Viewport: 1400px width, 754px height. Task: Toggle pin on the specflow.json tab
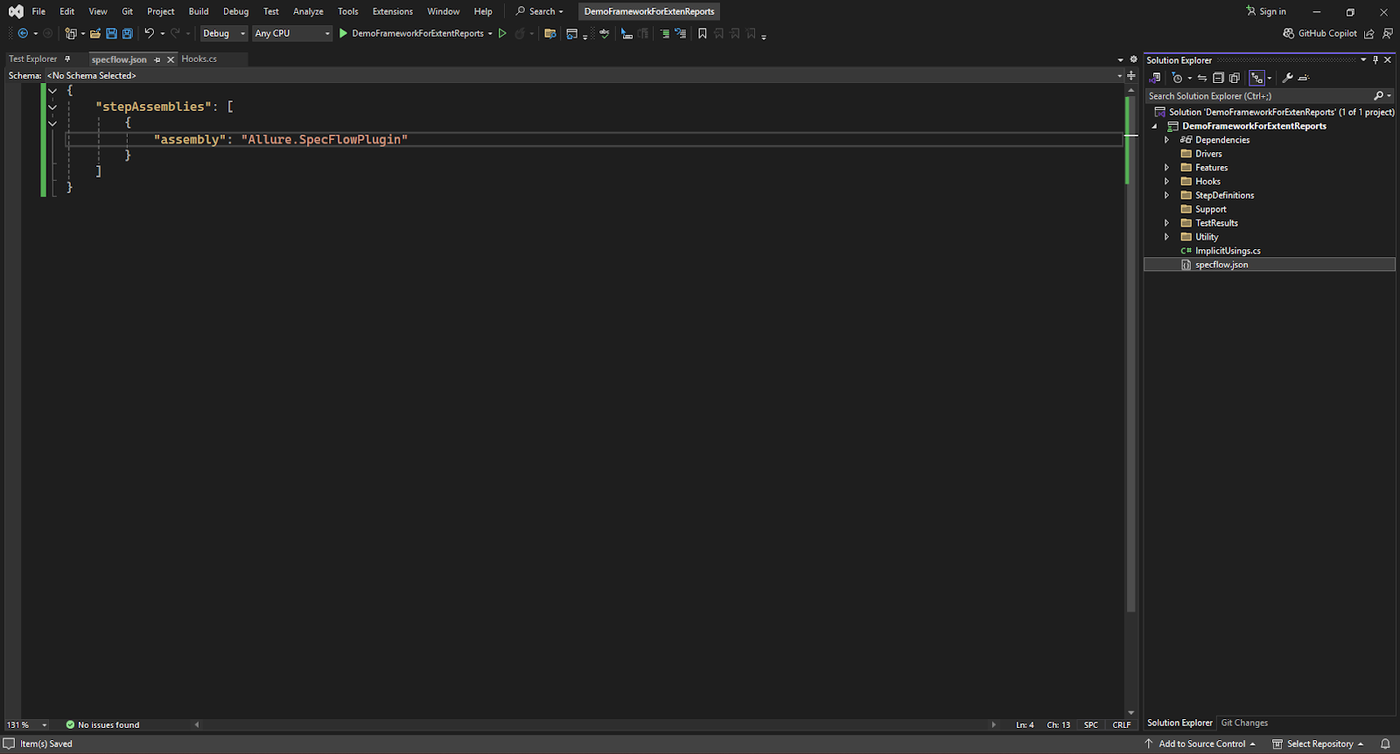[158, 59]
